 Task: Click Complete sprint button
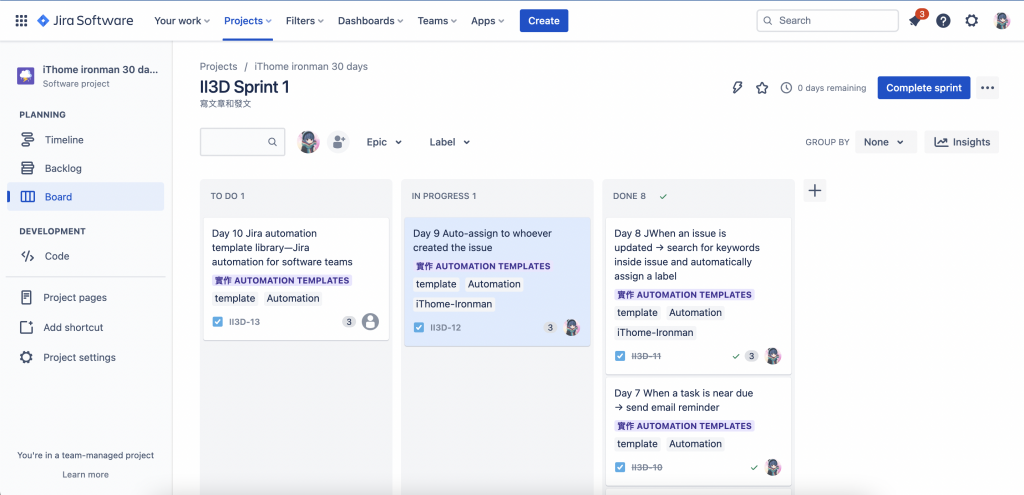(923, 88)
